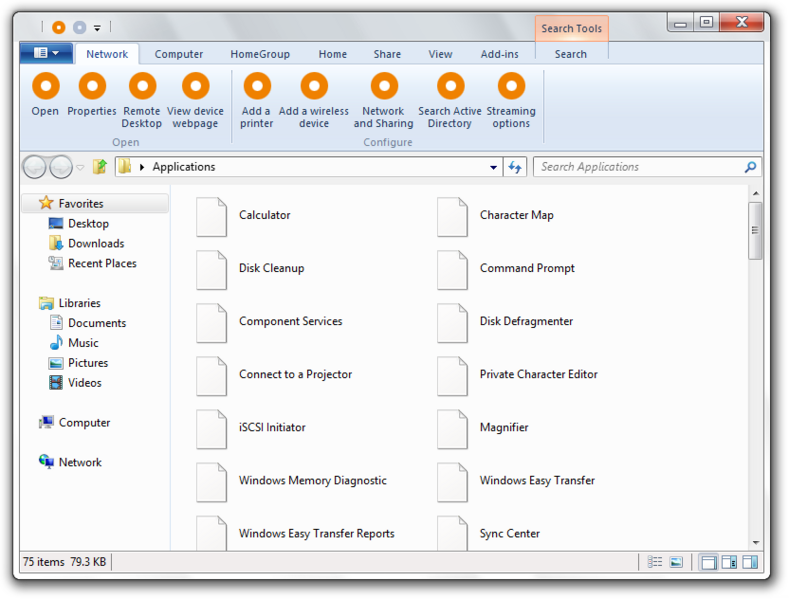
Task: Refresh the Applications folder view
Action: click(516, 167)
